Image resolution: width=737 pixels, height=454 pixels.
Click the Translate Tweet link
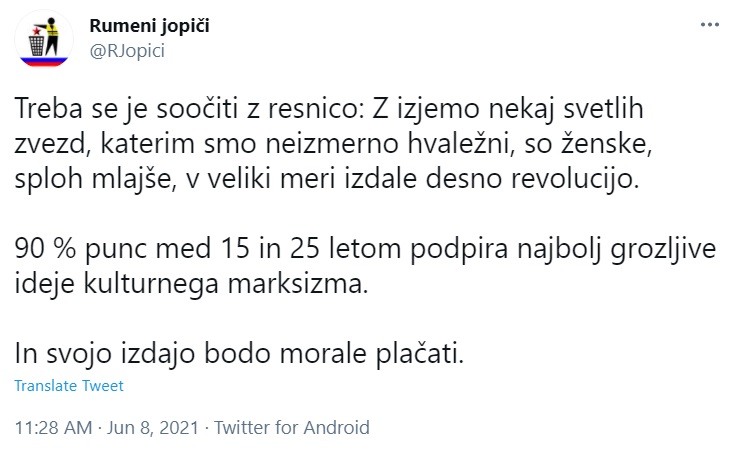click(70, 386)
